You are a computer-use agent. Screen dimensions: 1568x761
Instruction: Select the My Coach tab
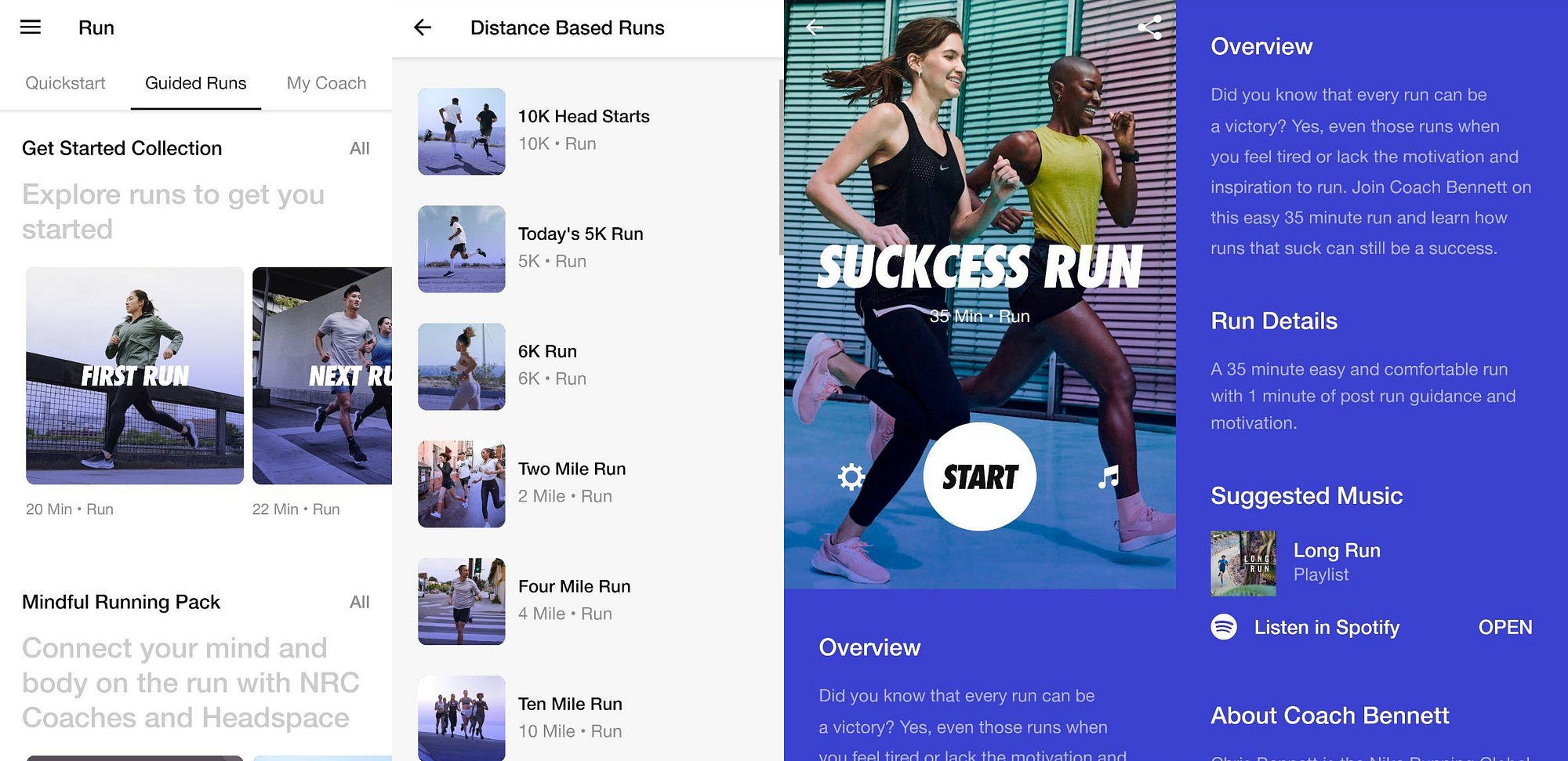[326, 83]
